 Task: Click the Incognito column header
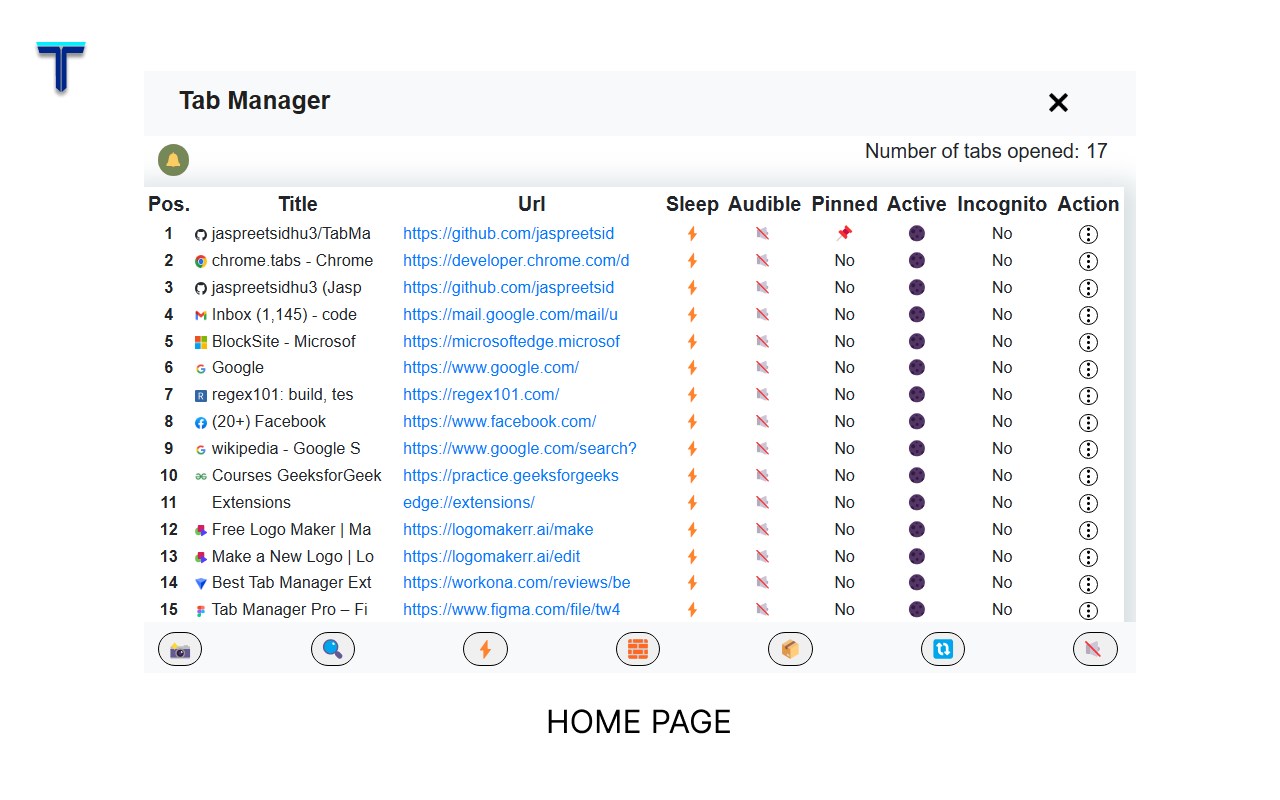click(1002, 204)
